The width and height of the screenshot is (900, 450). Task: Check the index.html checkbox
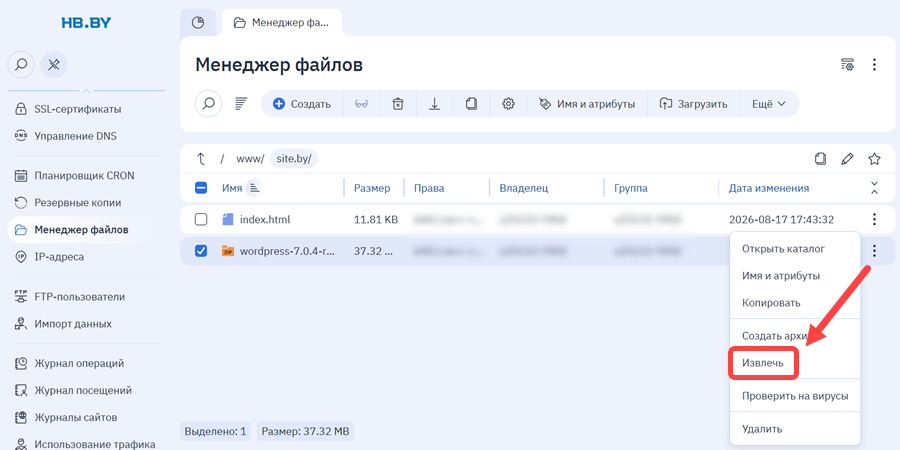[201, 219]
